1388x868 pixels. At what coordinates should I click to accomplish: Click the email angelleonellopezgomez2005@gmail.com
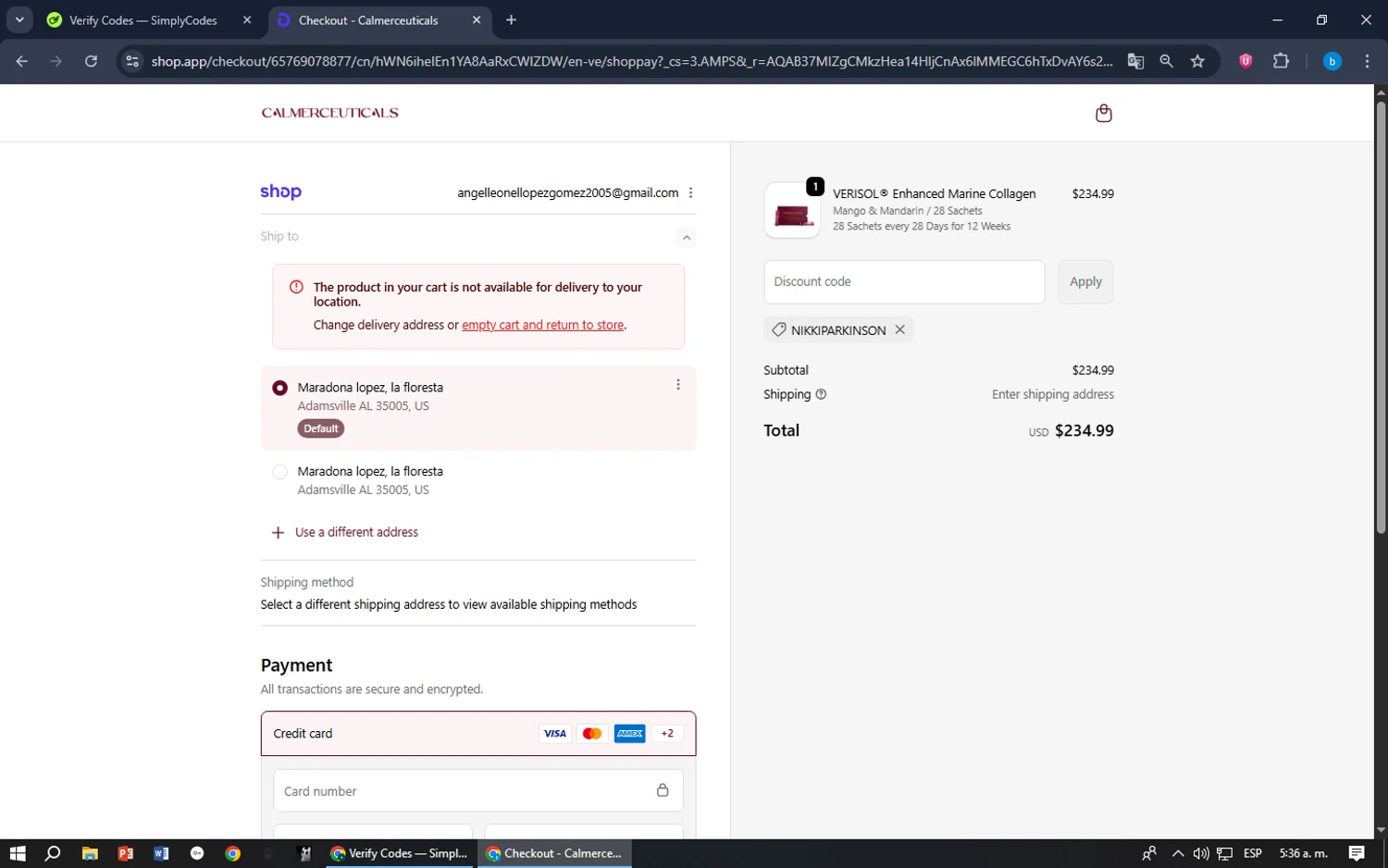click(567, 192)
